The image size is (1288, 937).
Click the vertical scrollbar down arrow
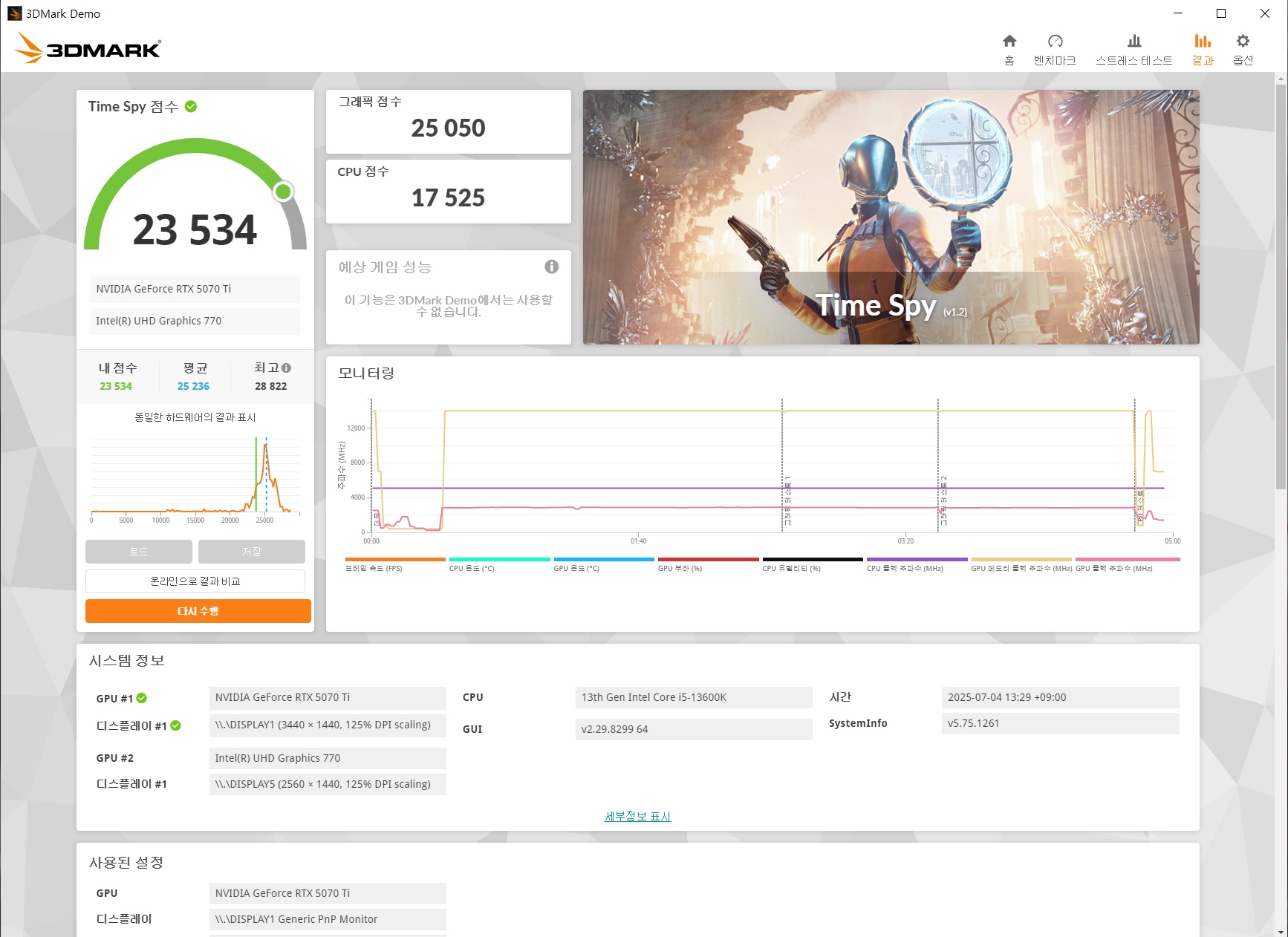(1281, 931)
